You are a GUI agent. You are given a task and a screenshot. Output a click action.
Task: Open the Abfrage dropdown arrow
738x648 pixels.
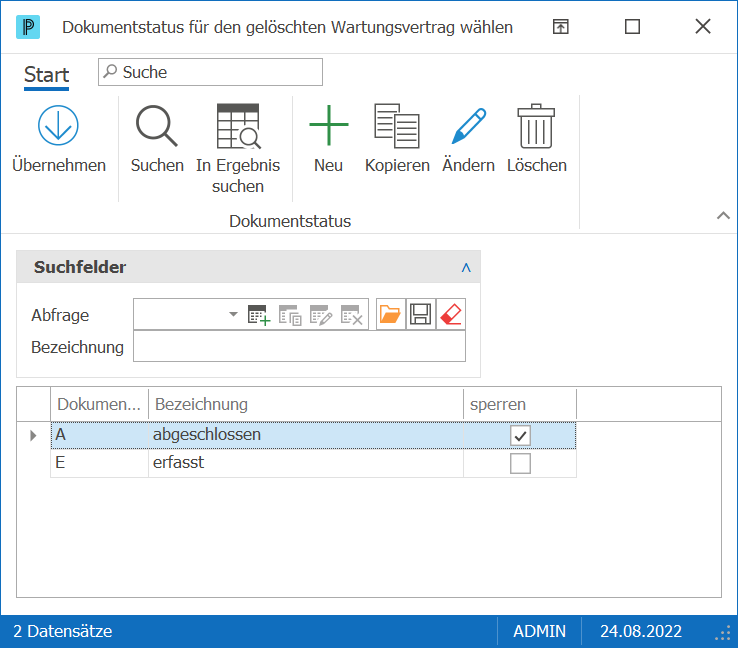[233, 314]
